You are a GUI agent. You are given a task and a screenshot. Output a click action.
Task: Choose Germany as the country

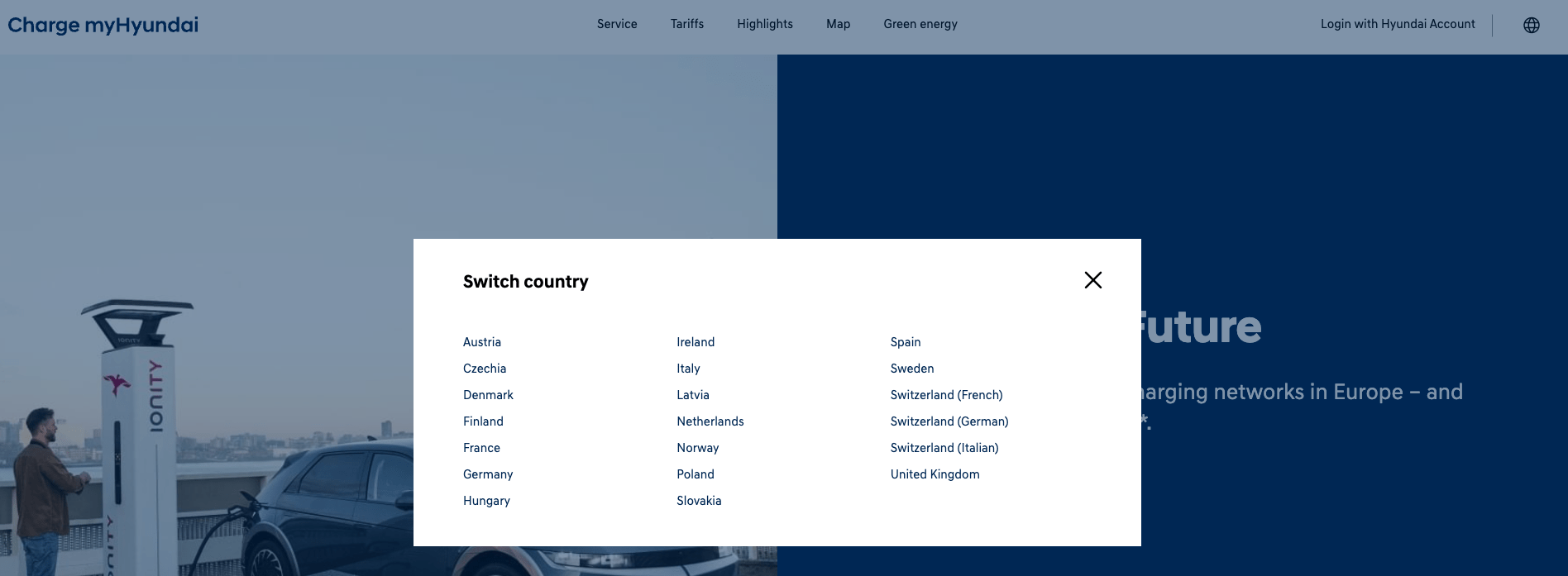coord(488,474)
